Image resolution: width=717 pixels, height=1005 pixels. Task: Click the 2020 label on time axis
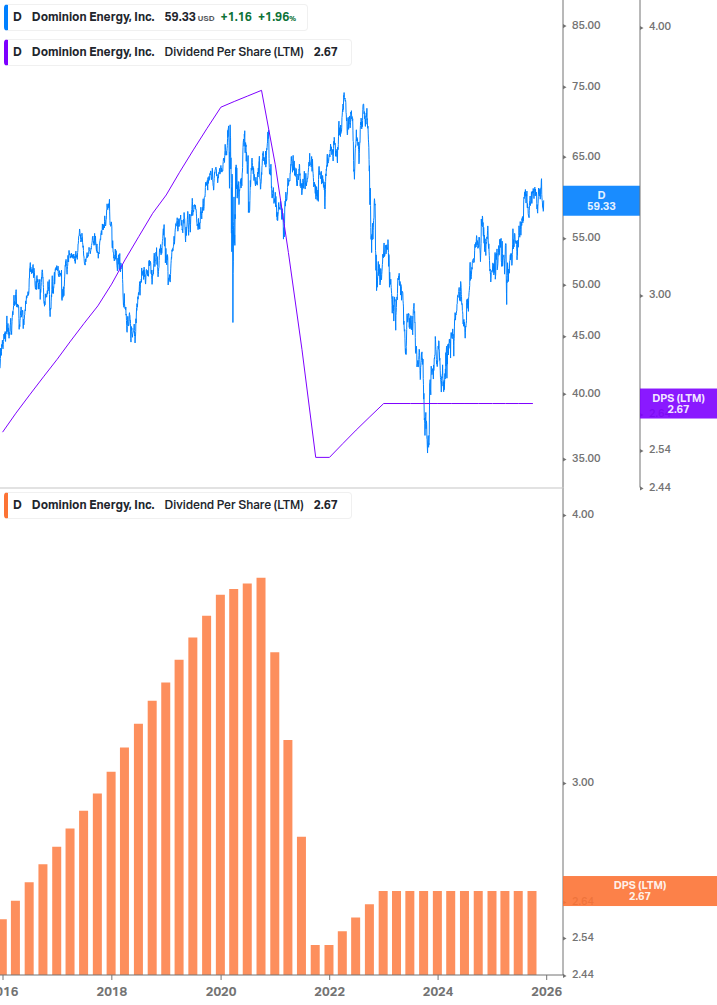tap(221, 992)
